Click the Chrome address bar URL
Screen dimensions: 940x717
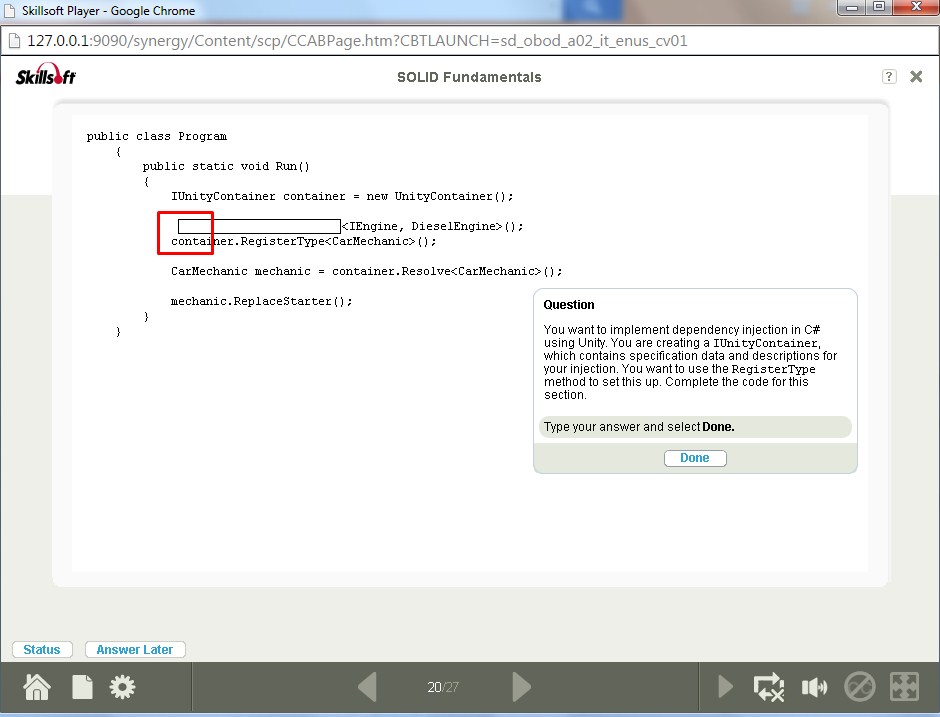click(x=357, y=41)
